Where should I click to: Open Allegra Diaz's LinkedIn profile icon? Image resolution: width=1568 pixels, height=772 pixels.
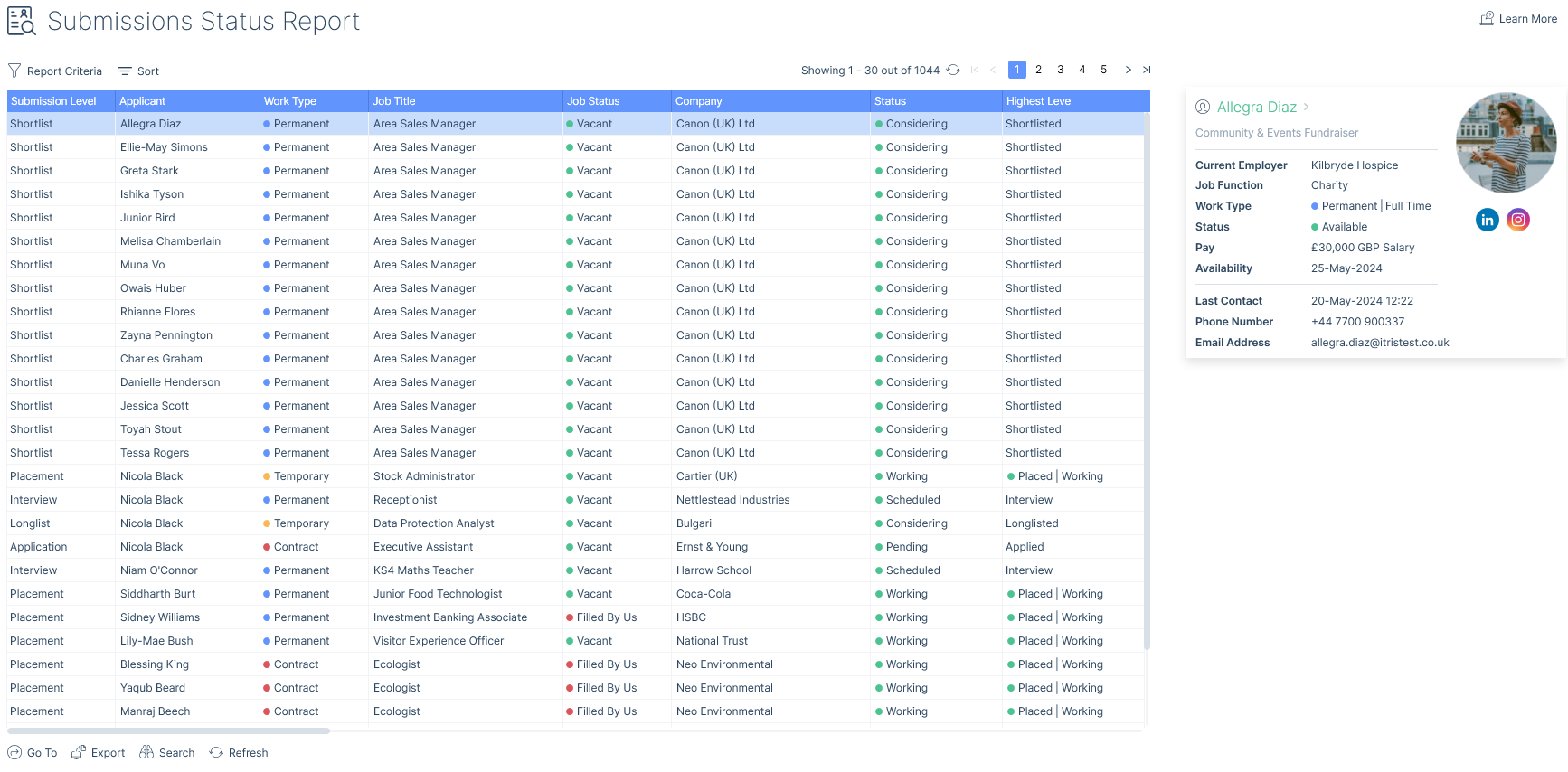tap(1488, 220)
